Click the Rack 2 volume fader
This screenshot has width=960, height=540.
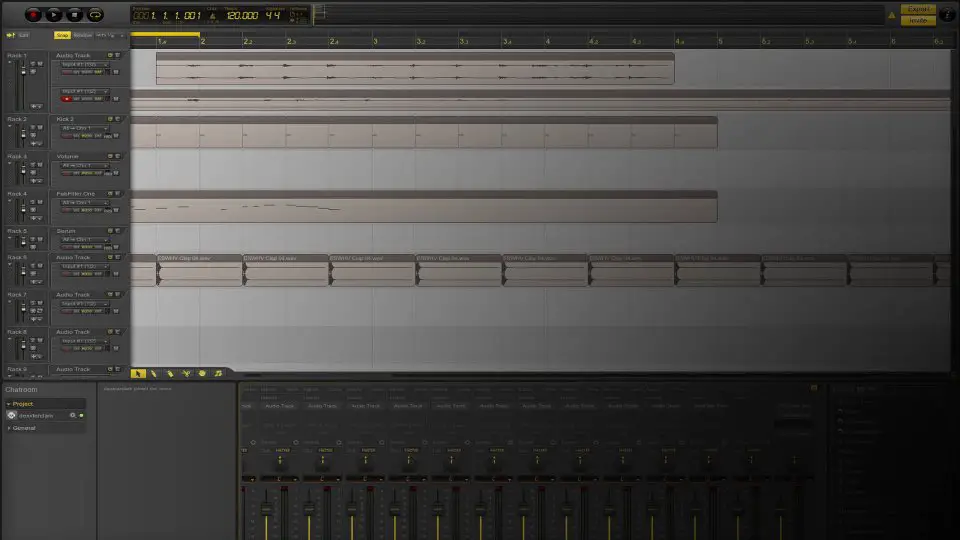pyautogui.click(x=24, y=135)
